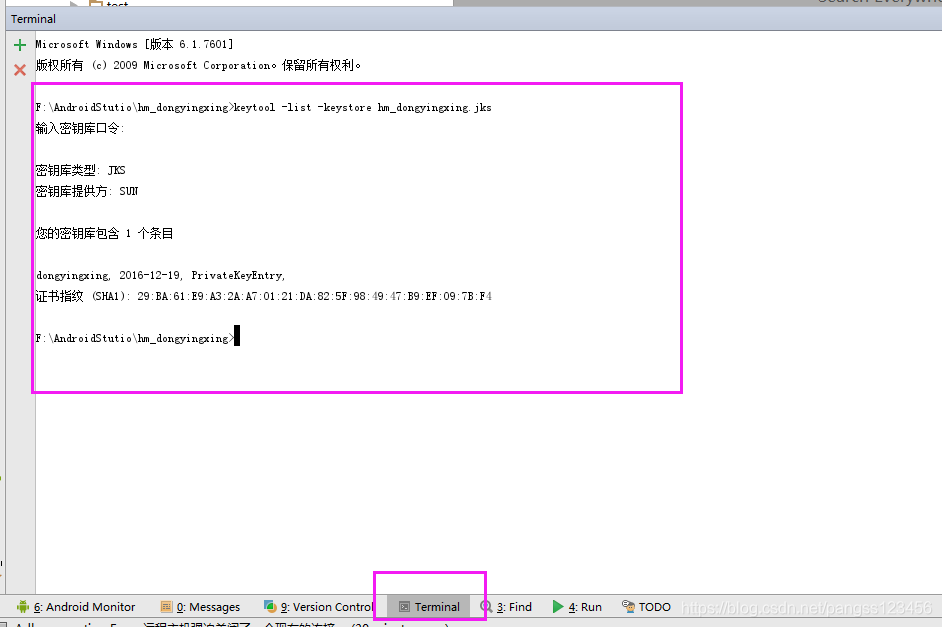
Task: Open the Find tool window
Action: [506, 607]
